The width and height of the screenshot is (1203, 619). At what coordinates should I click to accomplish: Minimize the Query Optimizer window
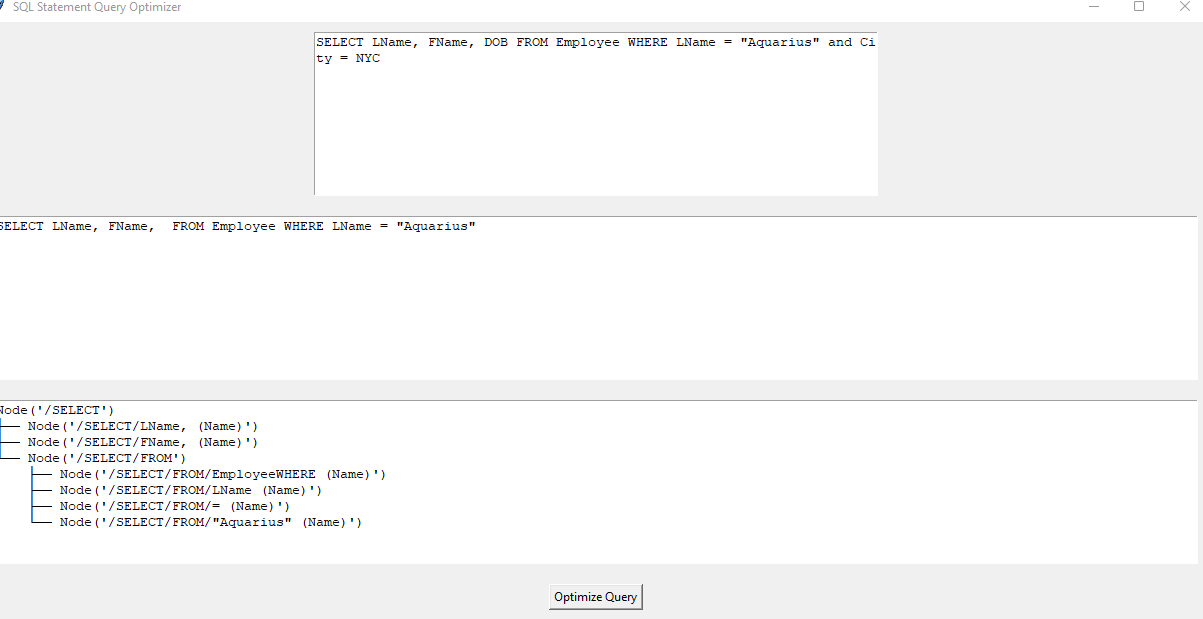click(x=1095, y=7)
